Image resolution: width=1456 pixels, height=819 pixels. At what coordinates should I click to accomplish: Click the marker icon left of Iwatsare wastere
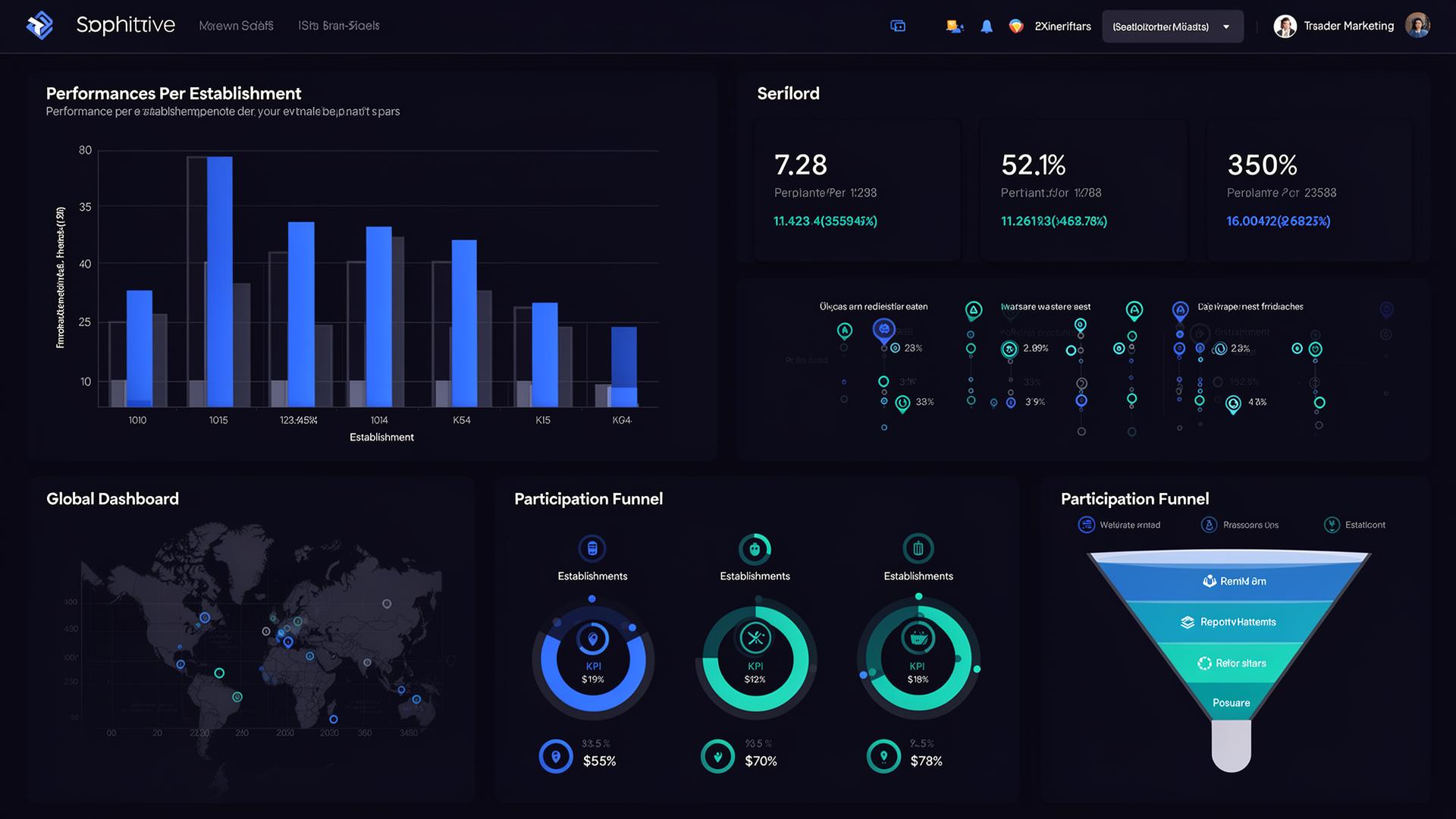pyautogui.click(x=974, y=309)
